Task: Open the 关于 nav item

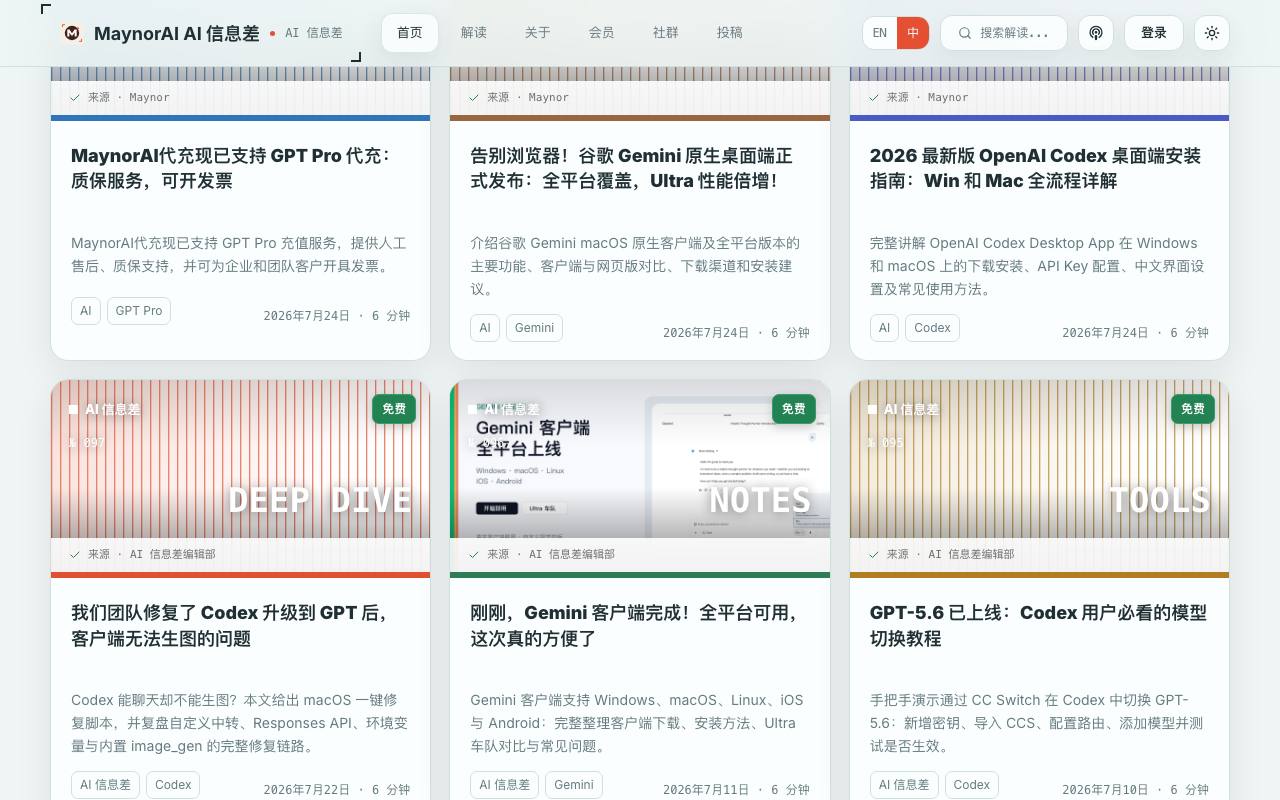Action: coord(538,33)
